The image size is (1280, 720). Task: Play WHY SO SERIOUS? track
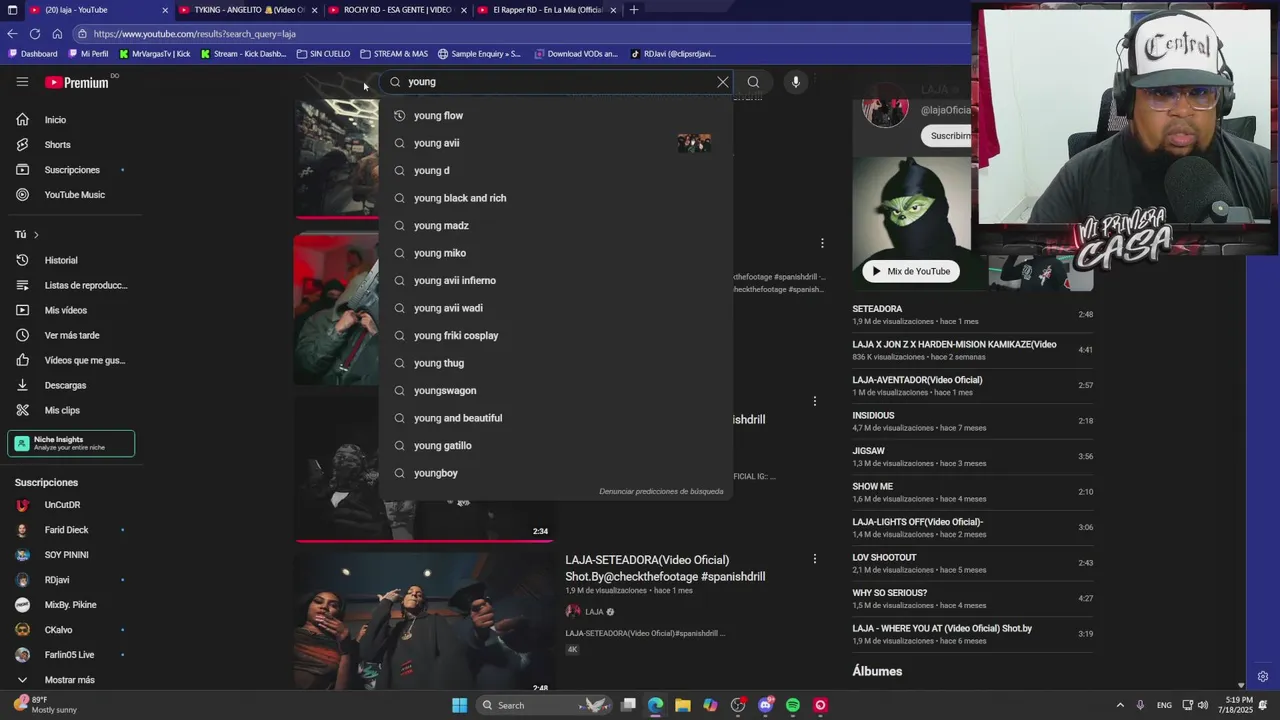pos(972,598)
